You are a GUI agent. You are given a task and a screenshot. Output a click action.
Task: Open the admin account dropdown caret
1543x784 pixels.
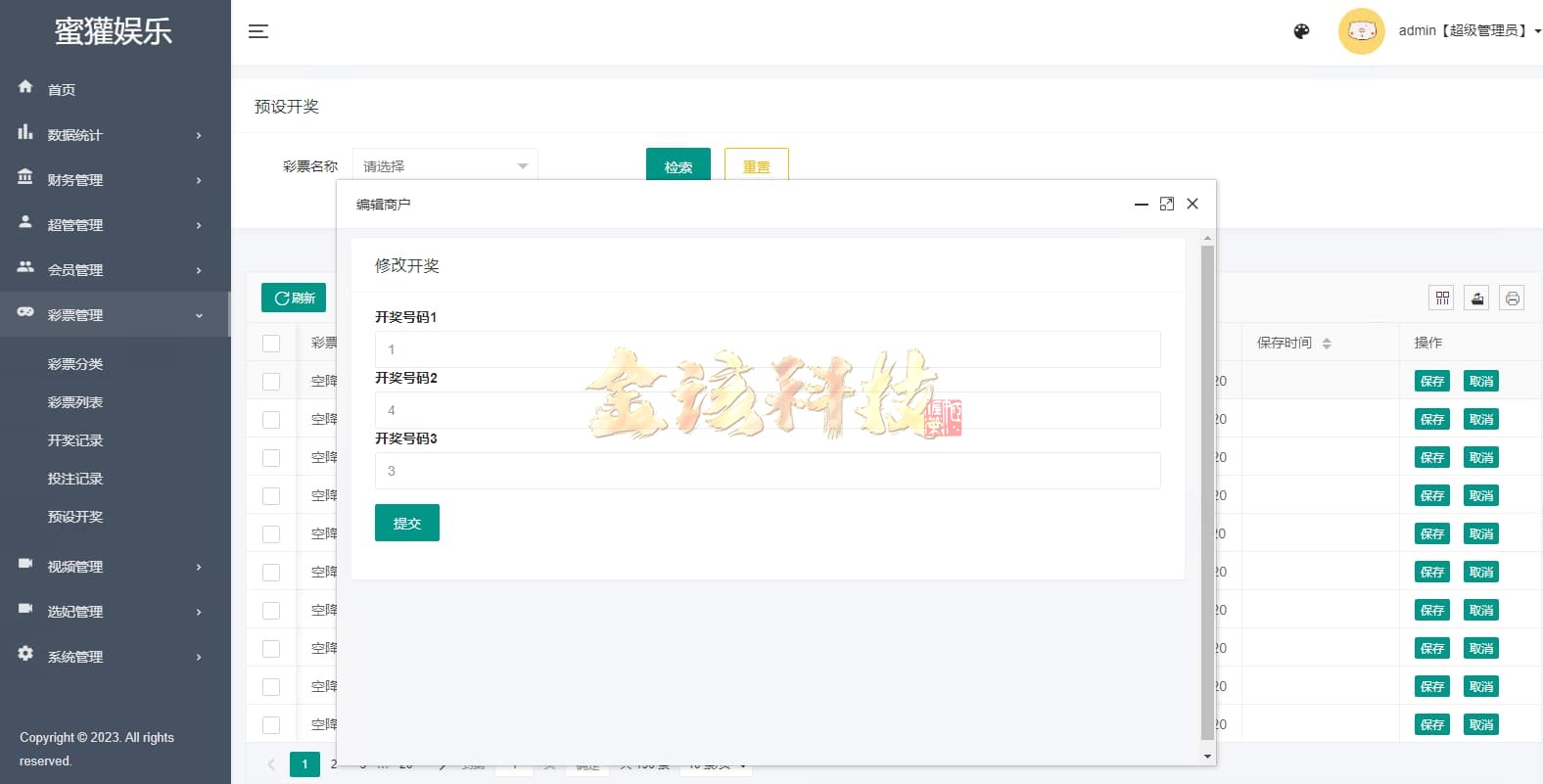1537,31
